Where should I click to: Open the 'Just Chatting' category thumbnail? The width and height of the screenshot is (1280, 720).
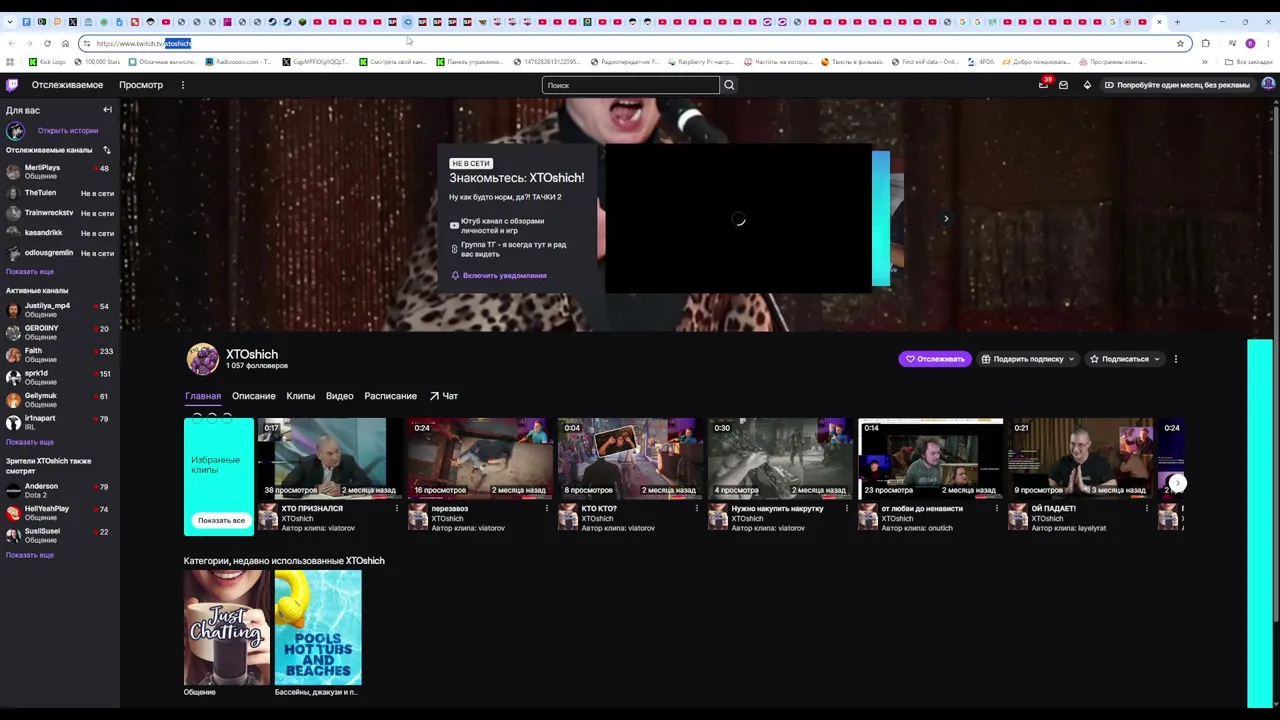pos(226,627)
